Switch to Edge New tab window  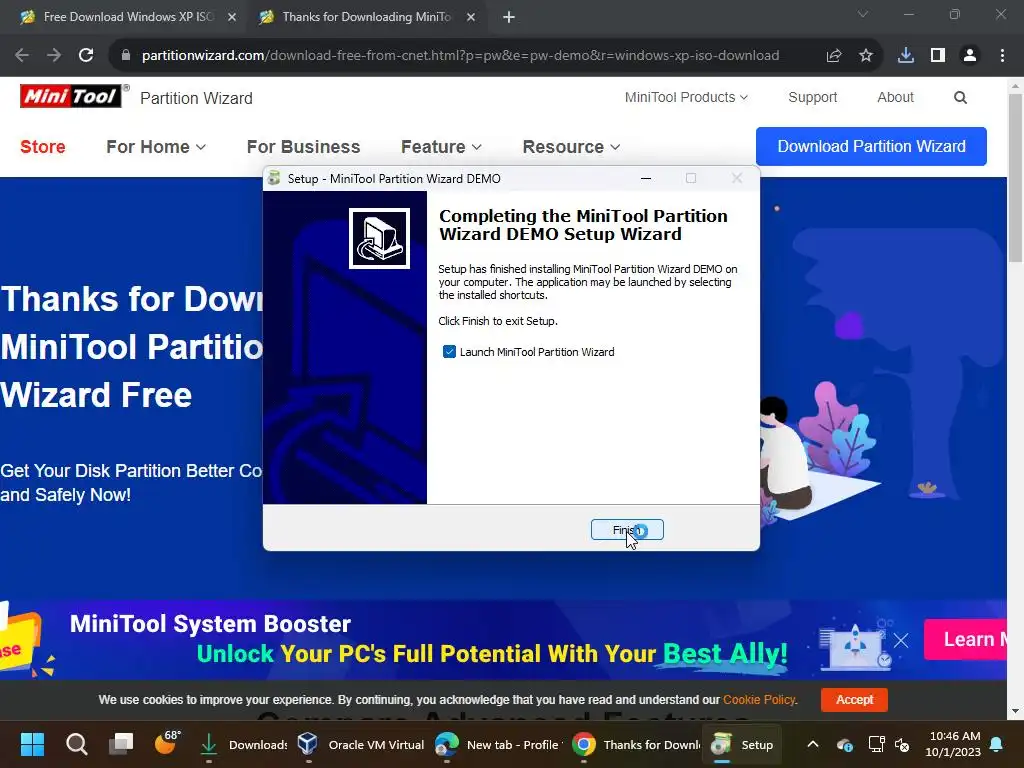pyautogui.click(x=499, y=744)
